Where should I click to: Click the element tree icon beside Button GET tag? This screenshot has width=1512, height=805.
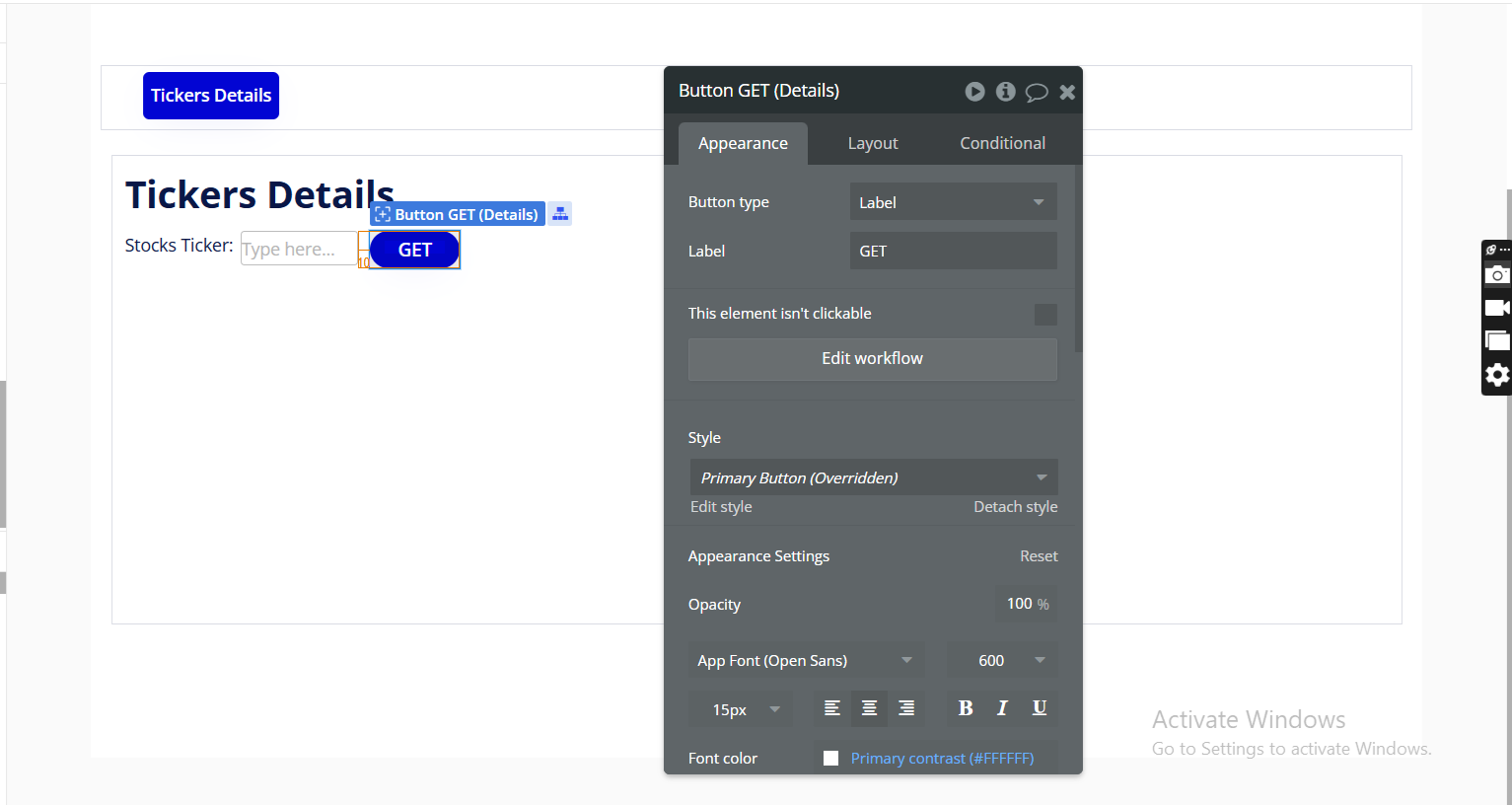click(560, 213)
